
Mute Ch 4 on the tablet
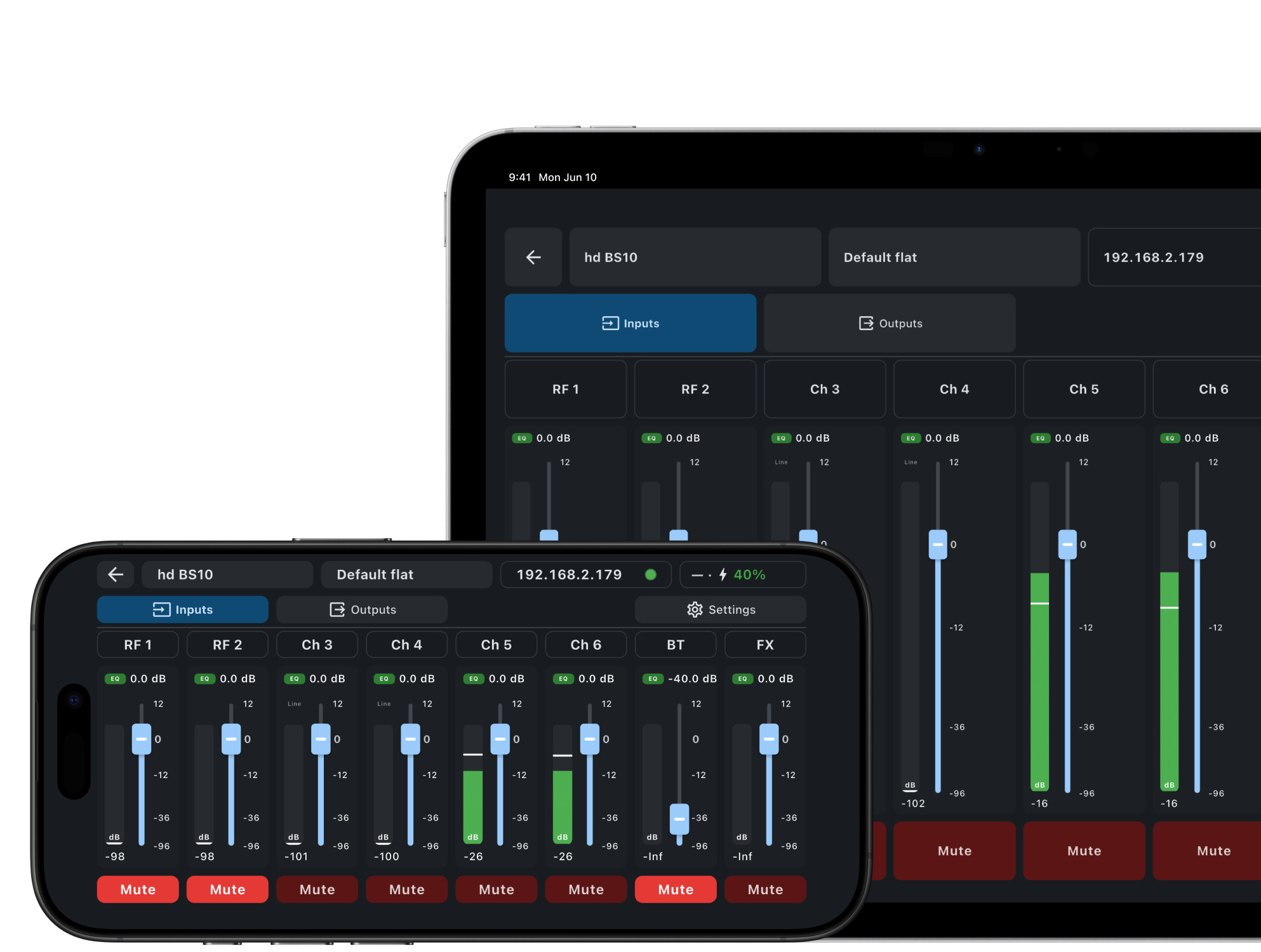tap(954, 850)
